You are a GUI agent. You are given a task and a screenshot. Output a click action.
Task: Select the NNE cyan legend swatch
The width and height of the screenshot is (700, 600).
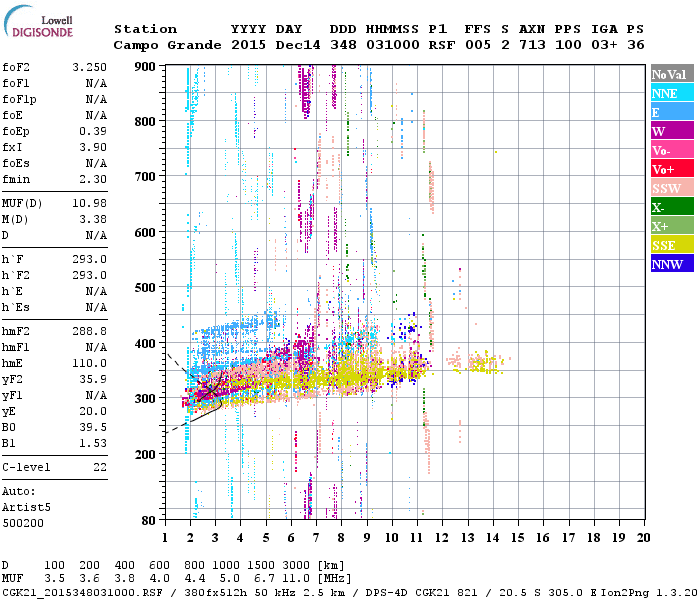point(672,93)
